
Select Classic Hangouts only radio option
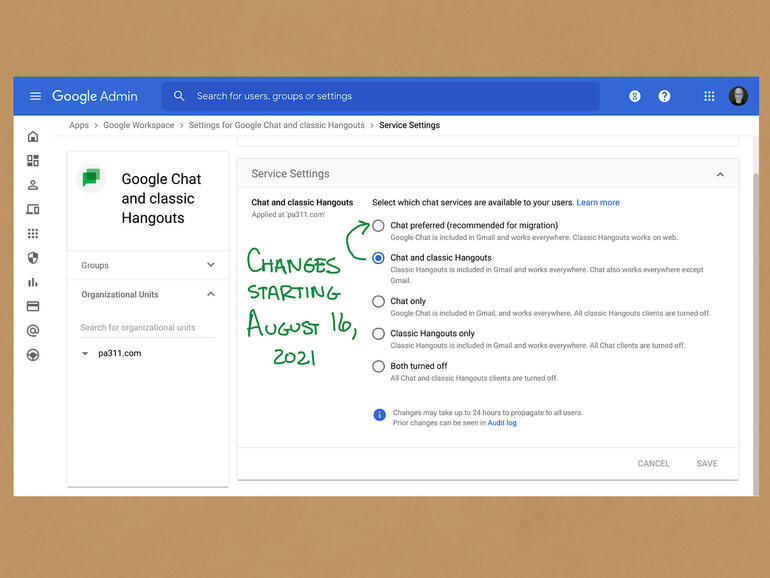click(378, 334)
